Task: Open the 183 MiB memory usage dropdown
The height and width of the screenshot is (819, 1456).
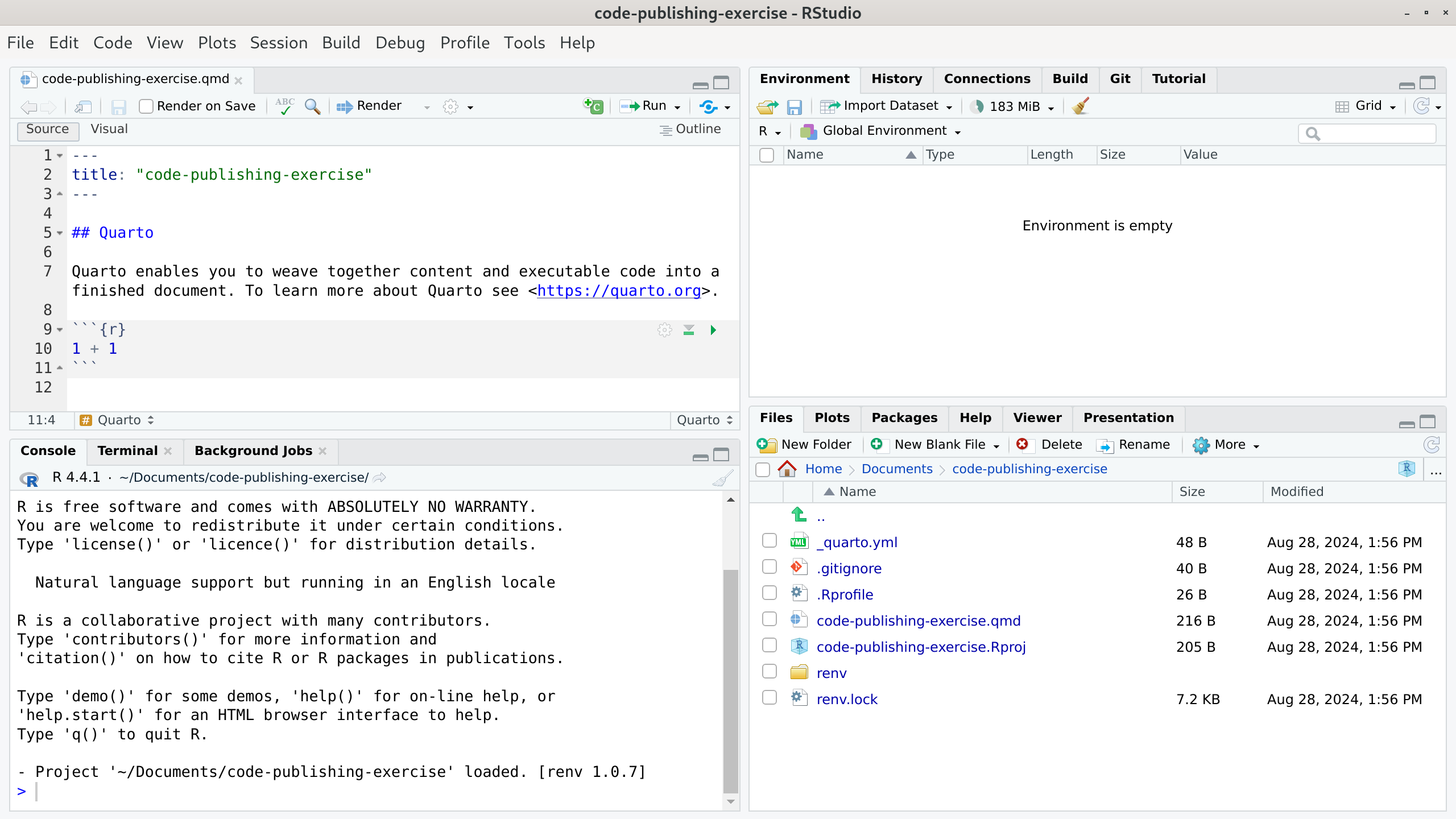Action: [1051, 108]
